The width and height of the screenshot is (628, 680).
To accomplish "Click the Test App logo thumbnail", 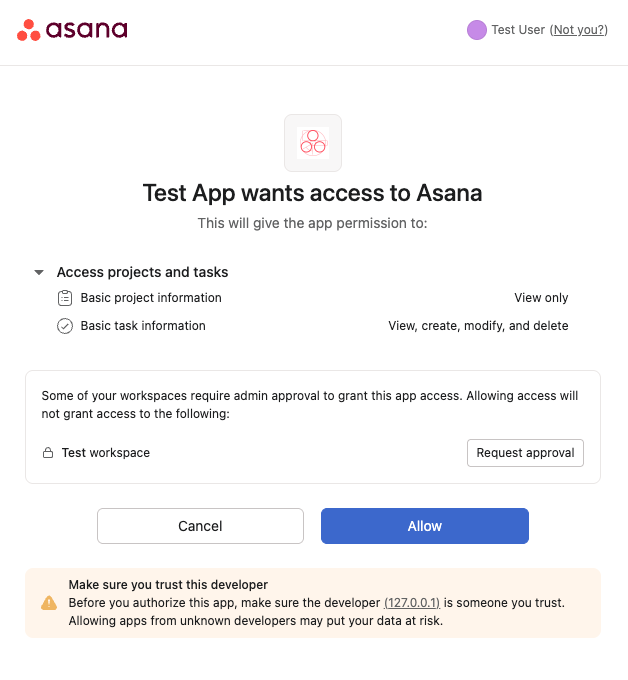I will click(313, 143).
